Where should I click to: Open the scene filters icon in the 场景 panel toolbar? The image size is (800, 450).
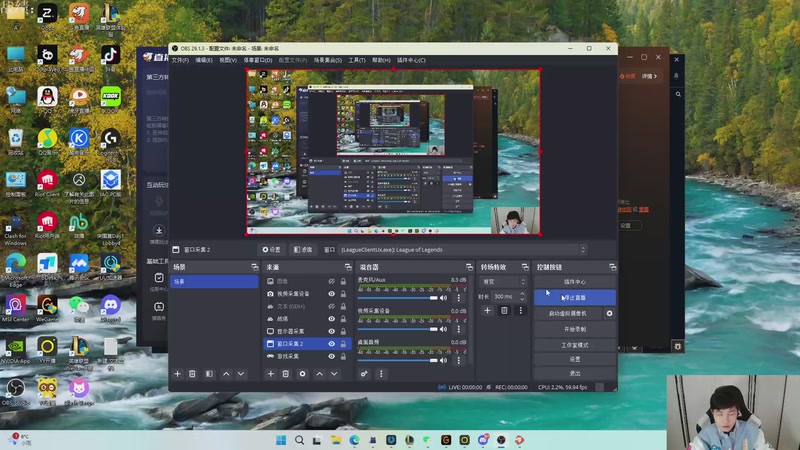(209, 374)
